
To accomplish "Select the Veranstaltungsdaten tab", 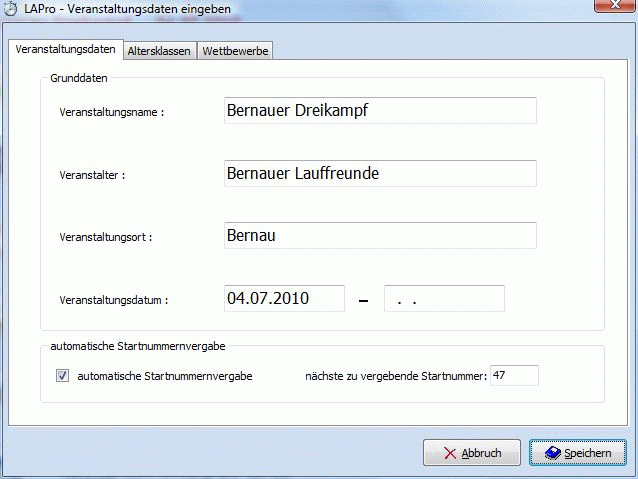I will pos(65,50).
